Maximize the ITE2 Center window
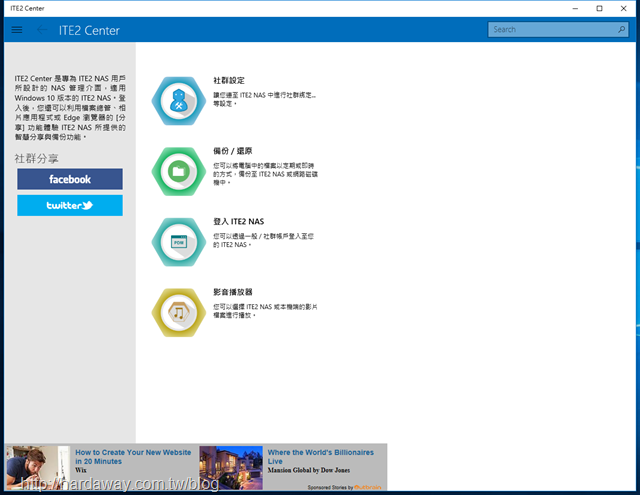The width and height of the screenshot is (640, 495). (x=599, y=8)
